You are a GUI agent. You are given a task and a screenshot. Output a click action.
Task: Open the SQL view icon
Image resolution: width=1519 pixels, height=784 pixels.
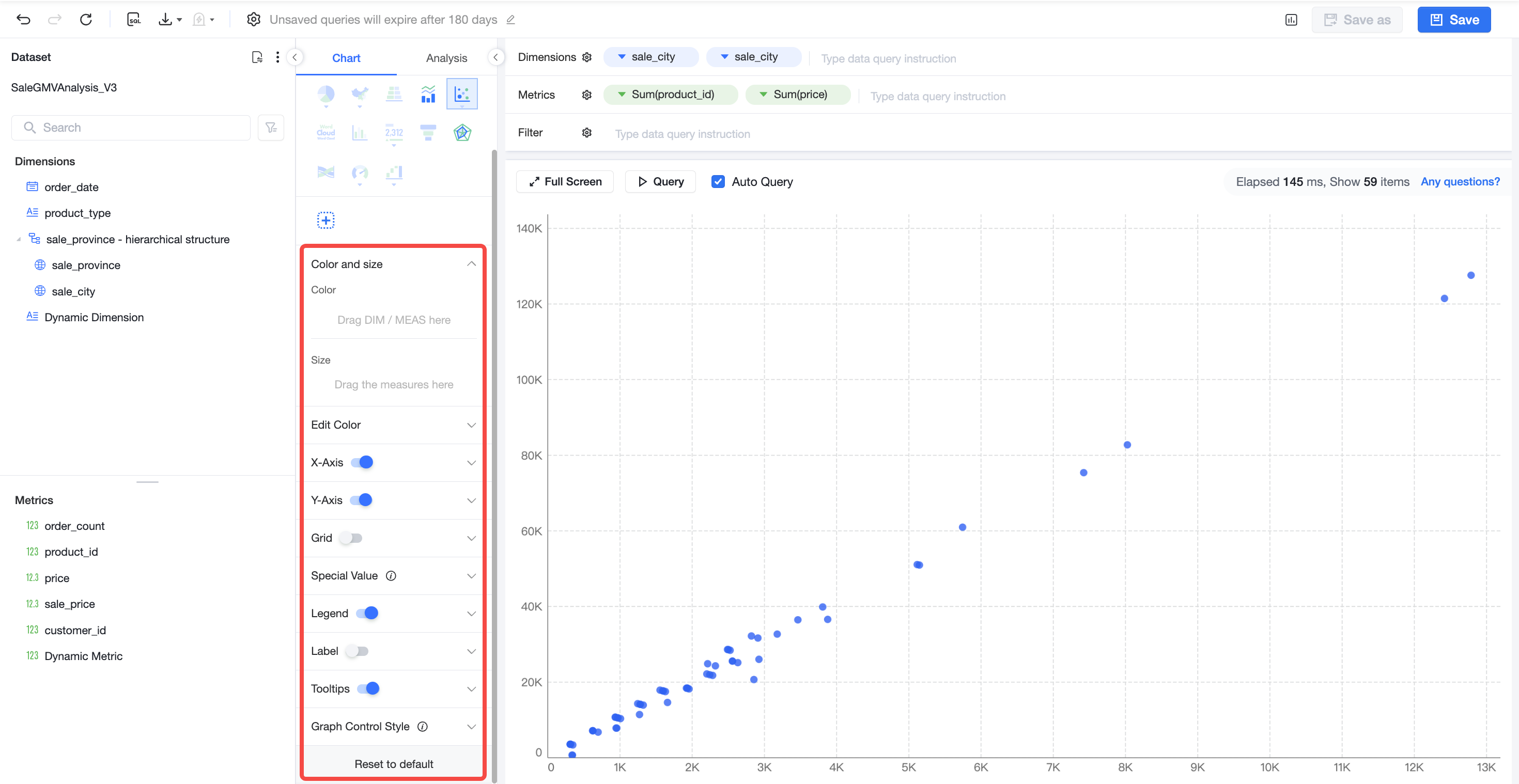click(134, 20)
